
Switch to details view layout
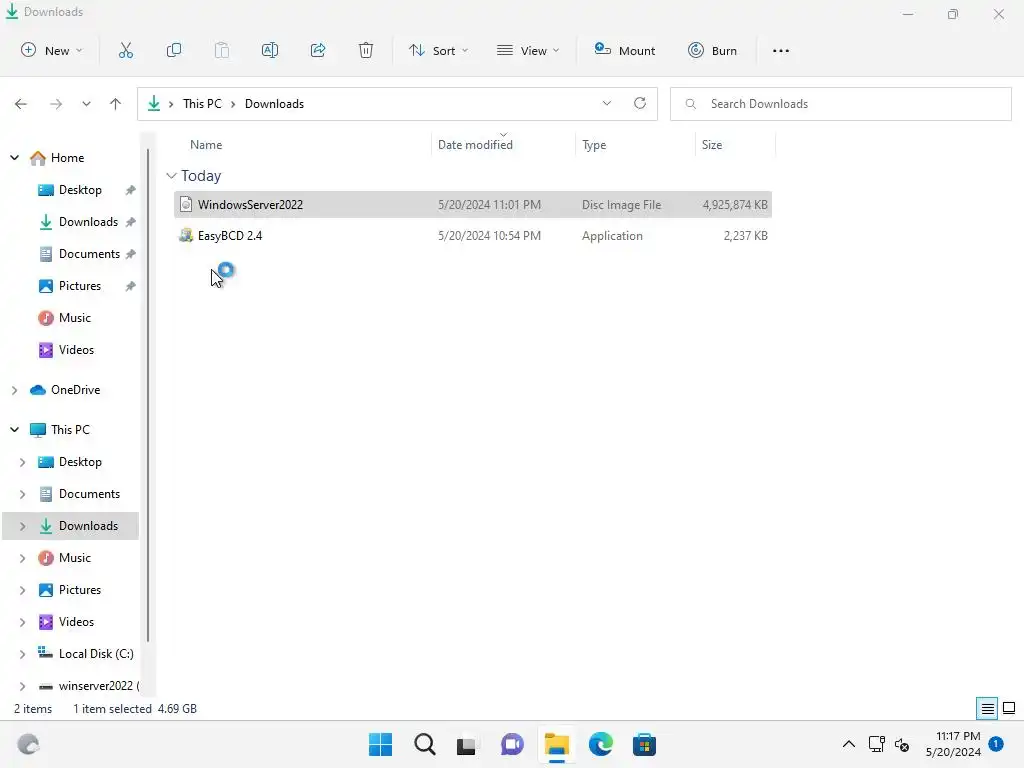(987, 709)
